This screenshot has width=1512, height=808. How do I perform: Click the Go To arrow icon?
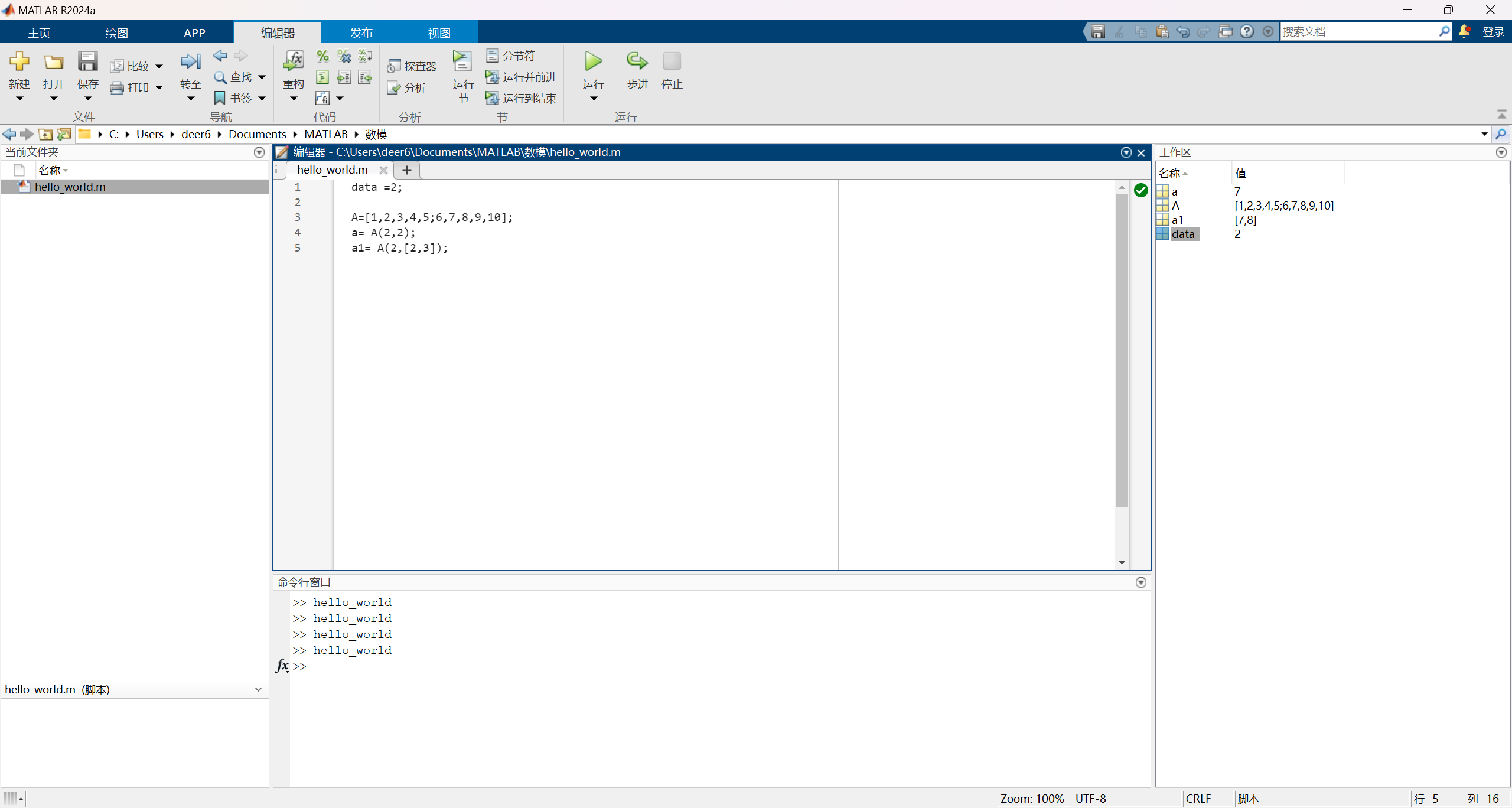190,61
